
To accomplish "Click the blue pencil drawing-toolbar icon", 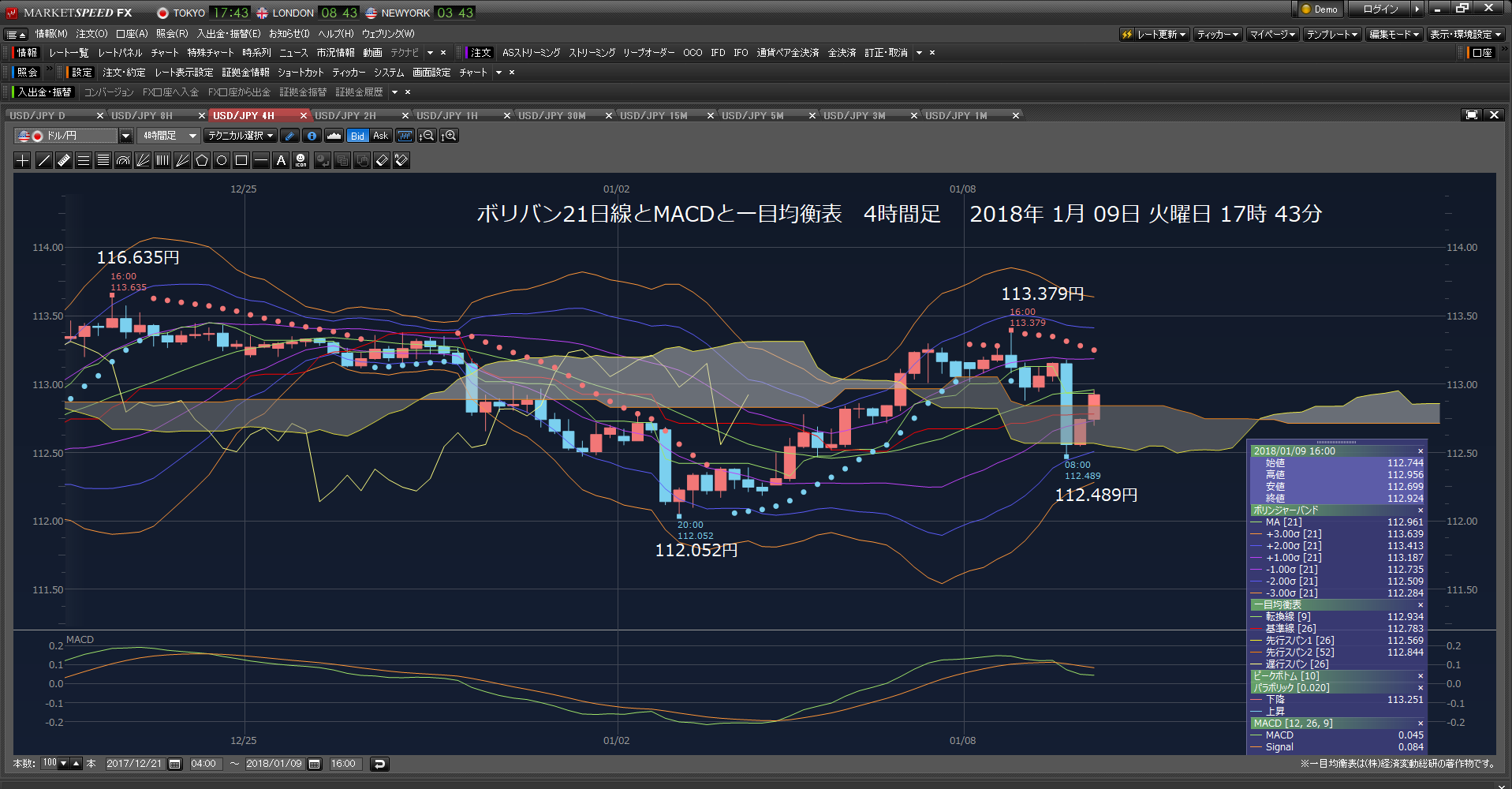I will (x=289, y=136).
